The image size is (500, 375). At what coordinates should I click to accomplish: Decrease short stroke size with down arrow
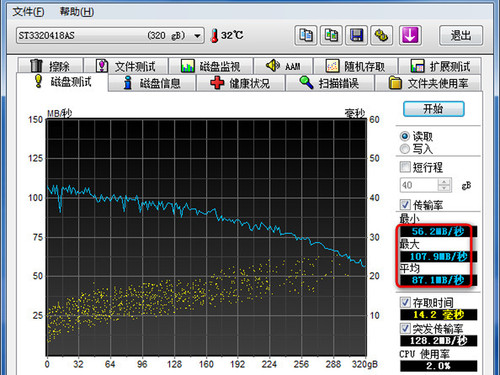coord(444,188)
